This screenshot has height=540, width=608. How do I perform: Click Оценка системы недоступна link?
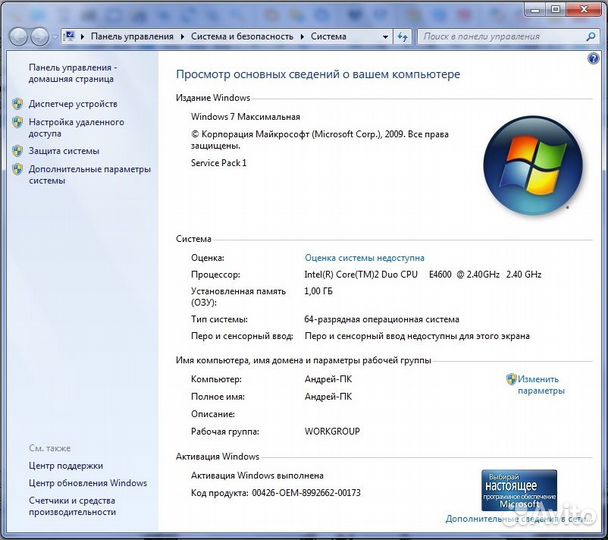click(364, 258)
